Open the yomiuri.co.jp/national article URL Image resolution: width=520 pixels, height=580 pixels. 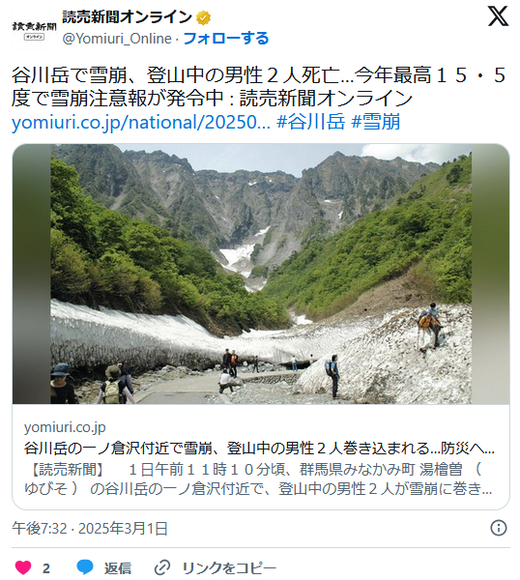pyautogui.click(x=141, y=122)
